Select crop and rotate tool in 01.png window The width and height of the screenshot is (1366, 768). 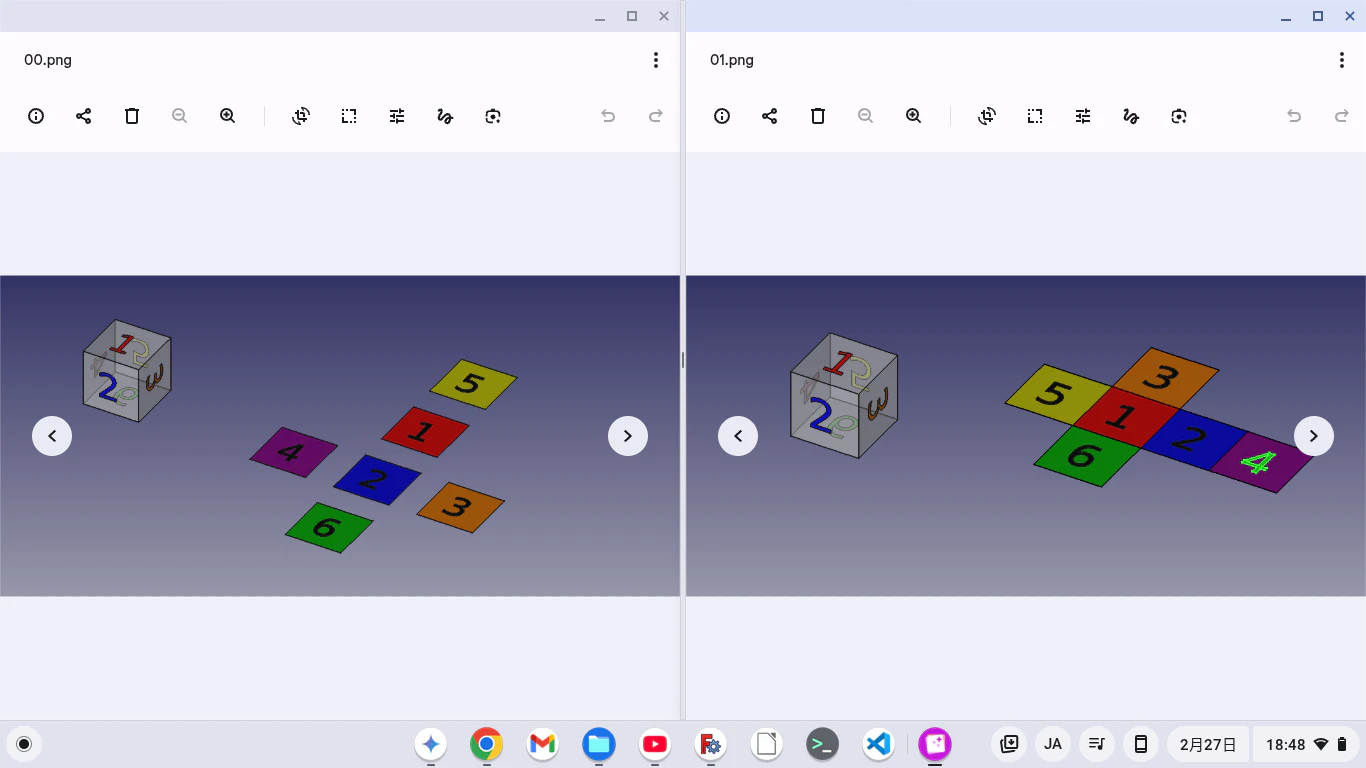point(987,116)
